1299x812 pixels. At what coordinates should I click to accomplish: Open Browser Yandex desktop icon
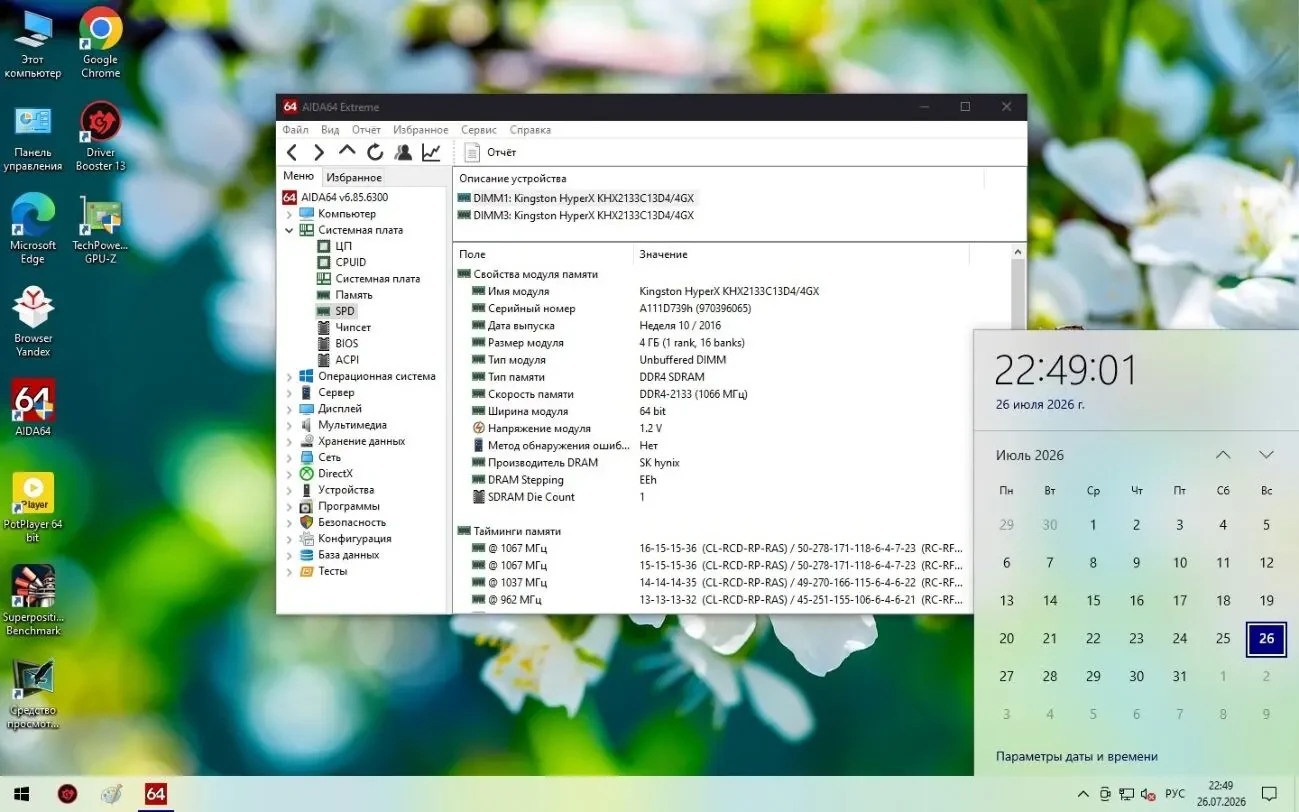33,322
